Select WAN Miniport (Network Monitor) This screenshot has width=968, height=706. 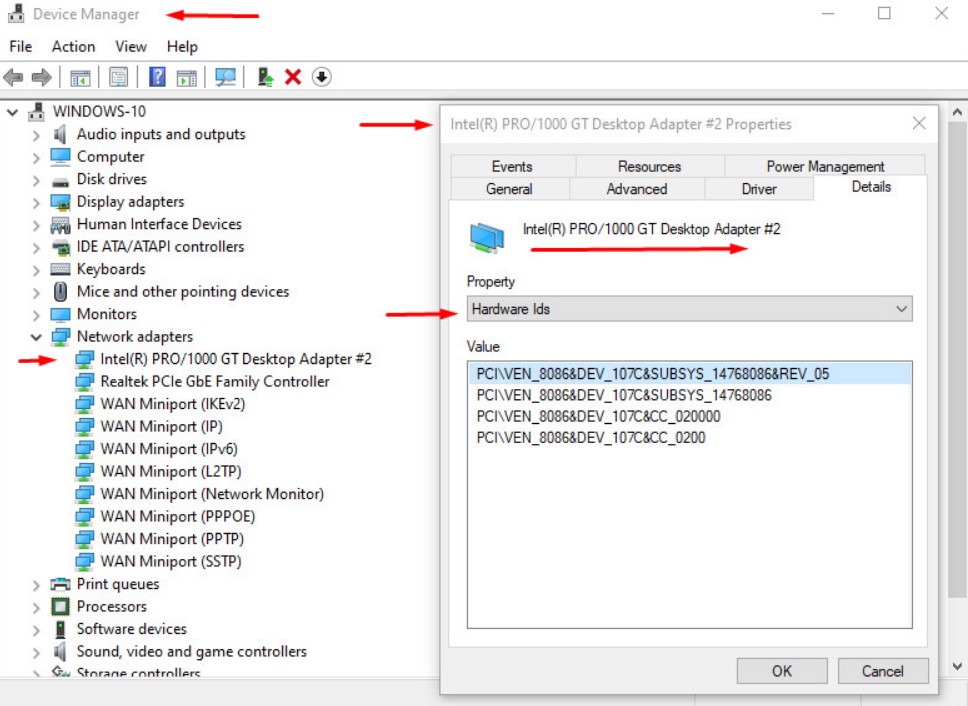coord(212,494)
